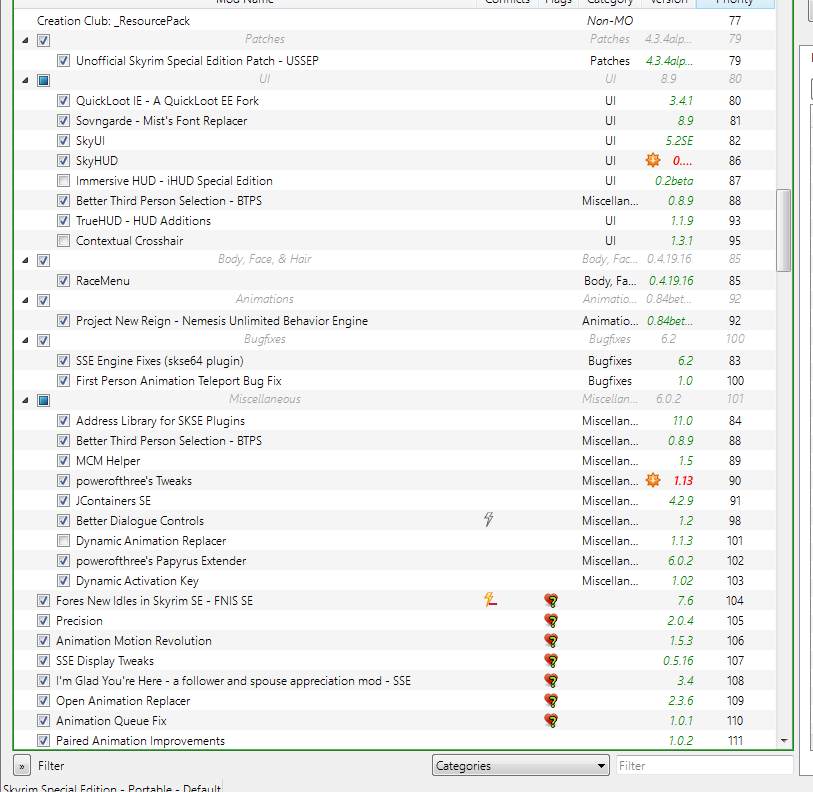Toggle the Miscellaneous group partial checkbox
The width and height of the screenshot is (813, 792).
[44, 400]
